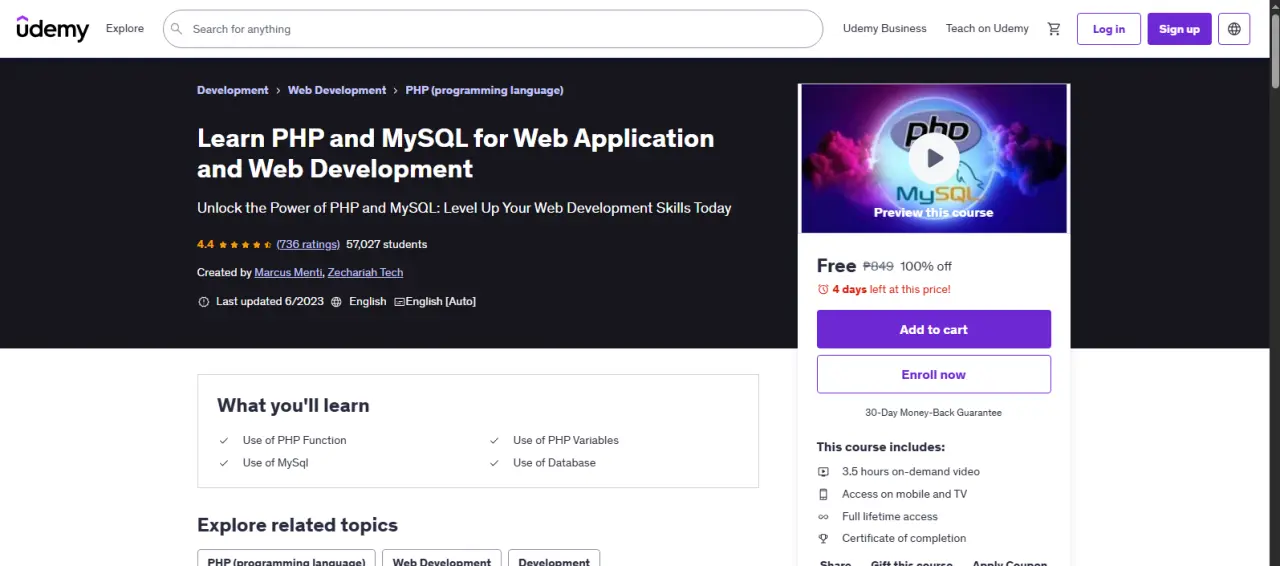Viewport: 1280px width, 566px height.
Task: Click the Log in button
Action: pos(1109,29)
